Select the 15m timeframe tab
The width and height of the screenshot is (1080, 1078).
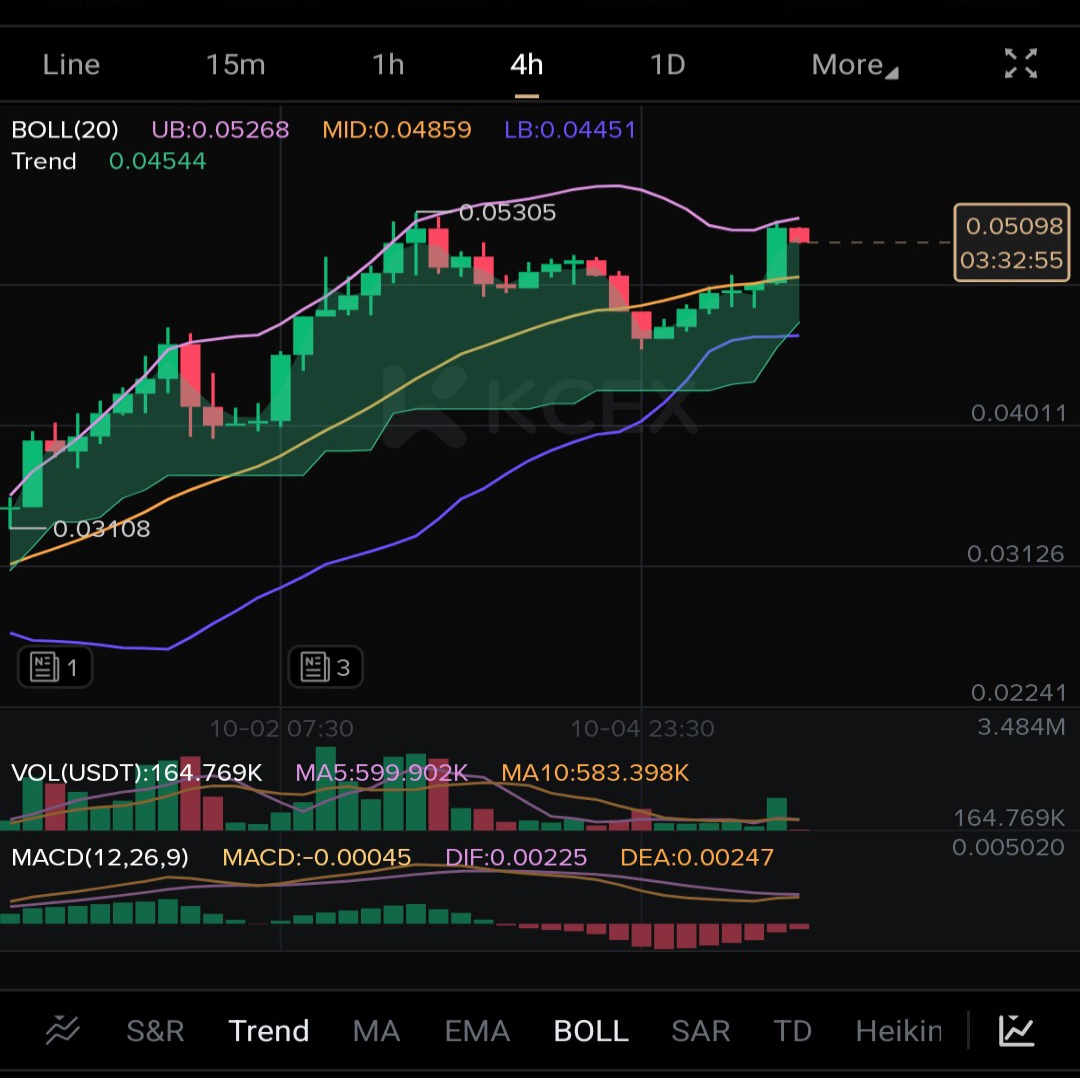(236, 65)
